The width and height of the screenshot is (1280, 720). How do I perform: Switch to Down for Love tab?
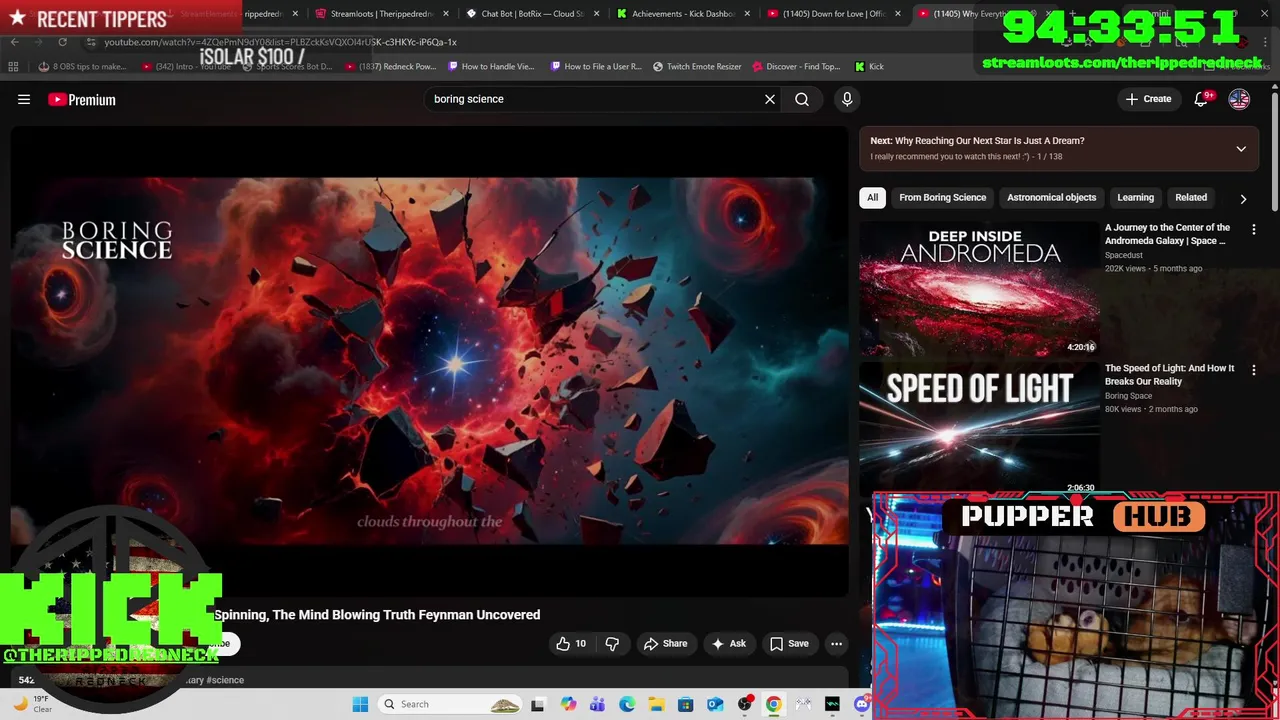[832, 14]
